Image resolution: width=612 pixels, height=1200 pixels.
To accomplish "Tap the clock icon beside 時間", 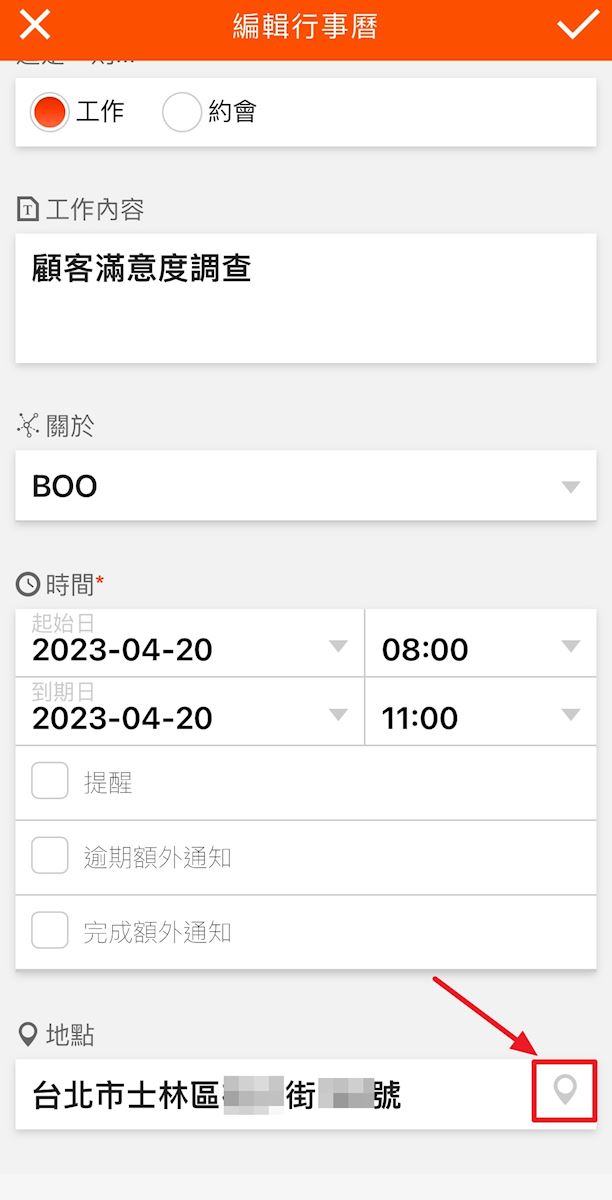I will (28, 584).
